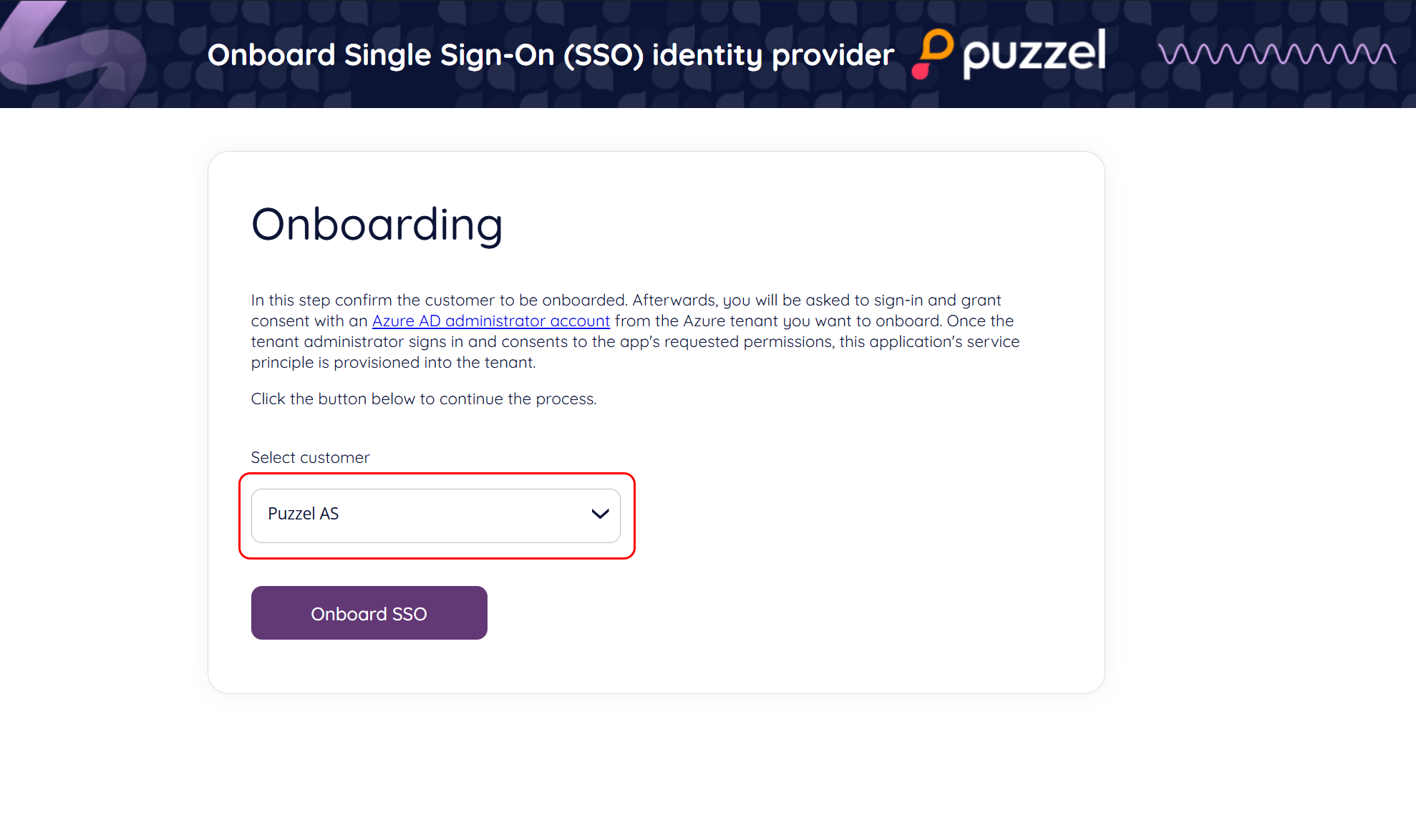Image resolution: width=1416 pixels, height=840 pixels.
Task: Click the wavy line graphic in header
Action: [1276, 54]
